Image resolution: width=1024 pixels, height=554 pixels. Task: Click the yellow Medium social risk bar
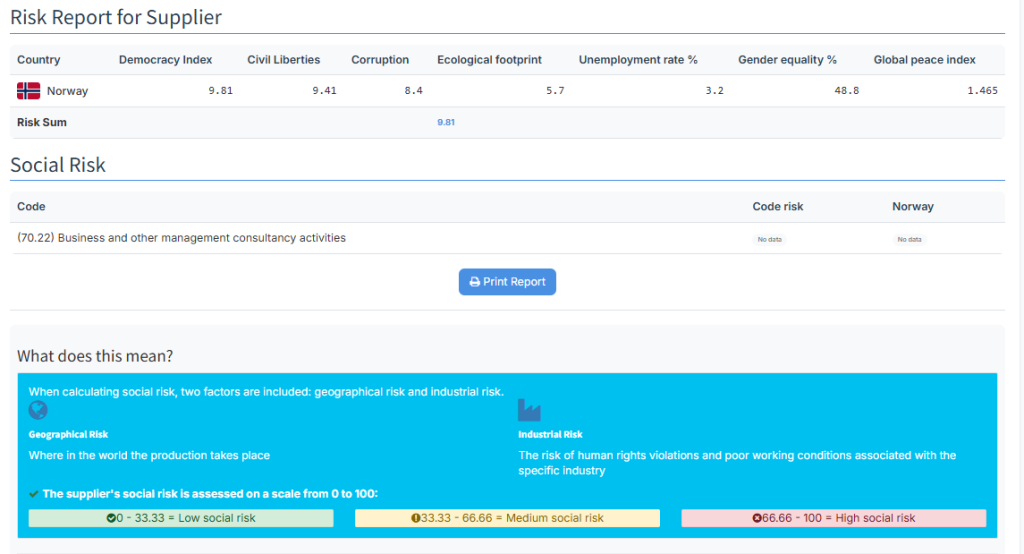coord(507,518)
